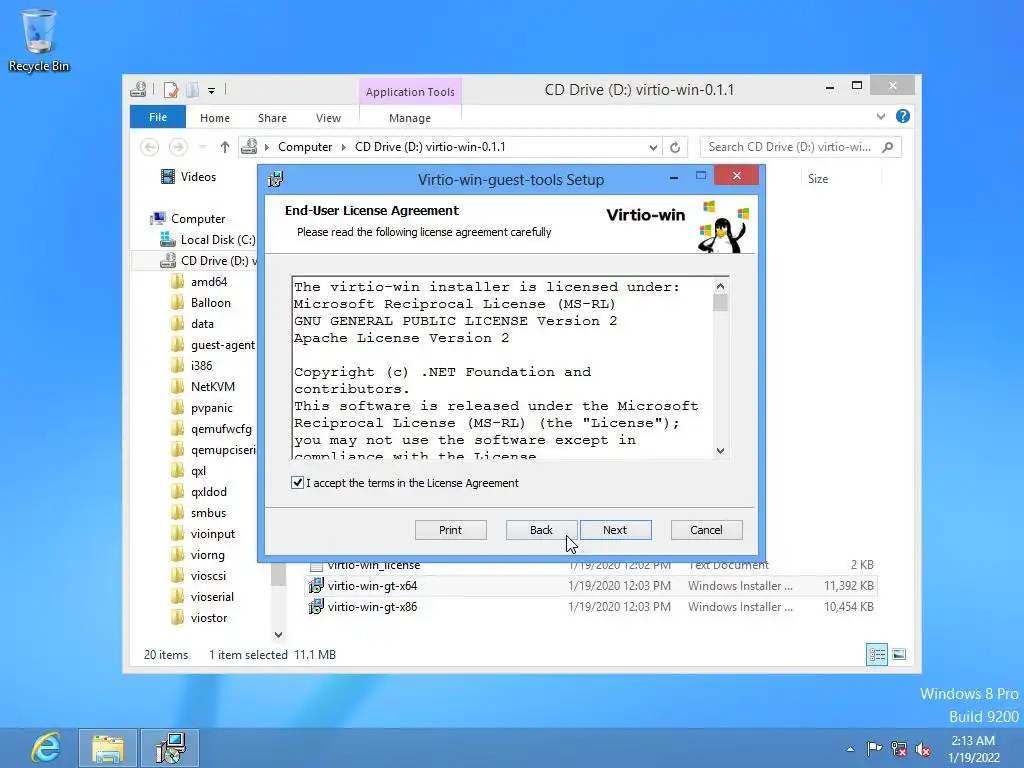Click the Virtio-win penguin logo

pyautogui.click(x=724, y=227)
